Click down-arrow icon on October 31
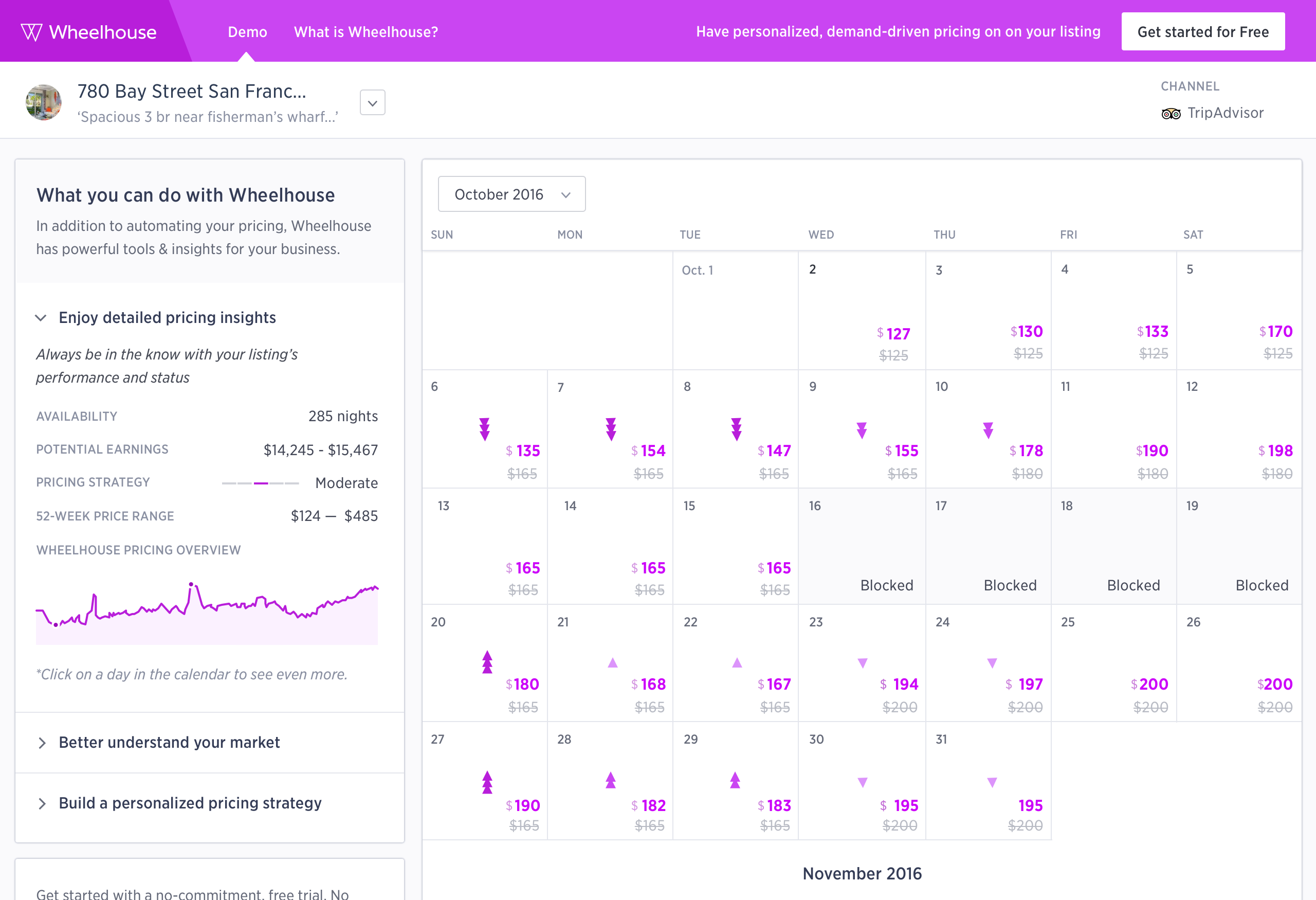 [x=992, y=783]
